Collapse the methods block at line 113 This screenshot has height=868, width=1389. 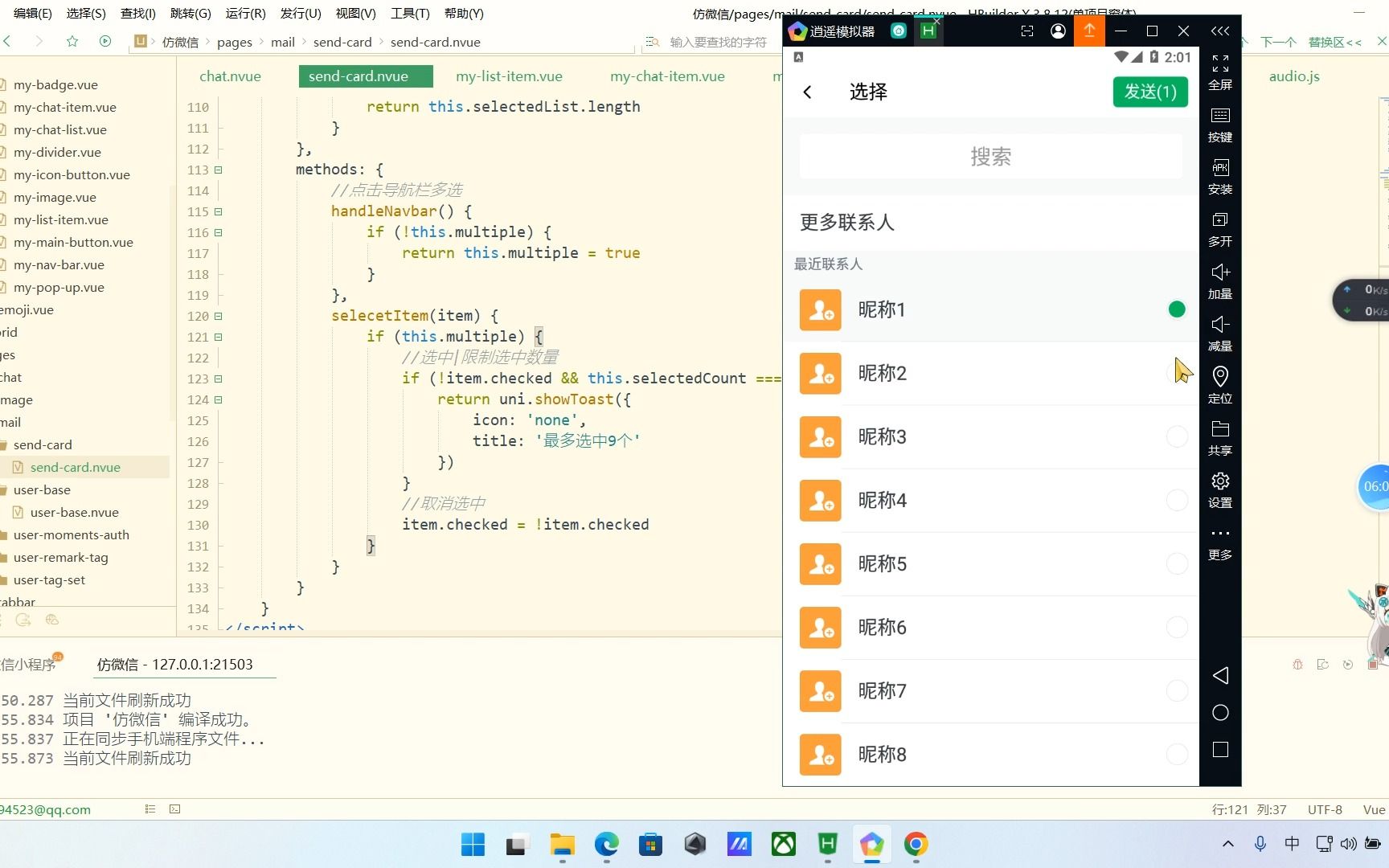[x=218, y=170]
